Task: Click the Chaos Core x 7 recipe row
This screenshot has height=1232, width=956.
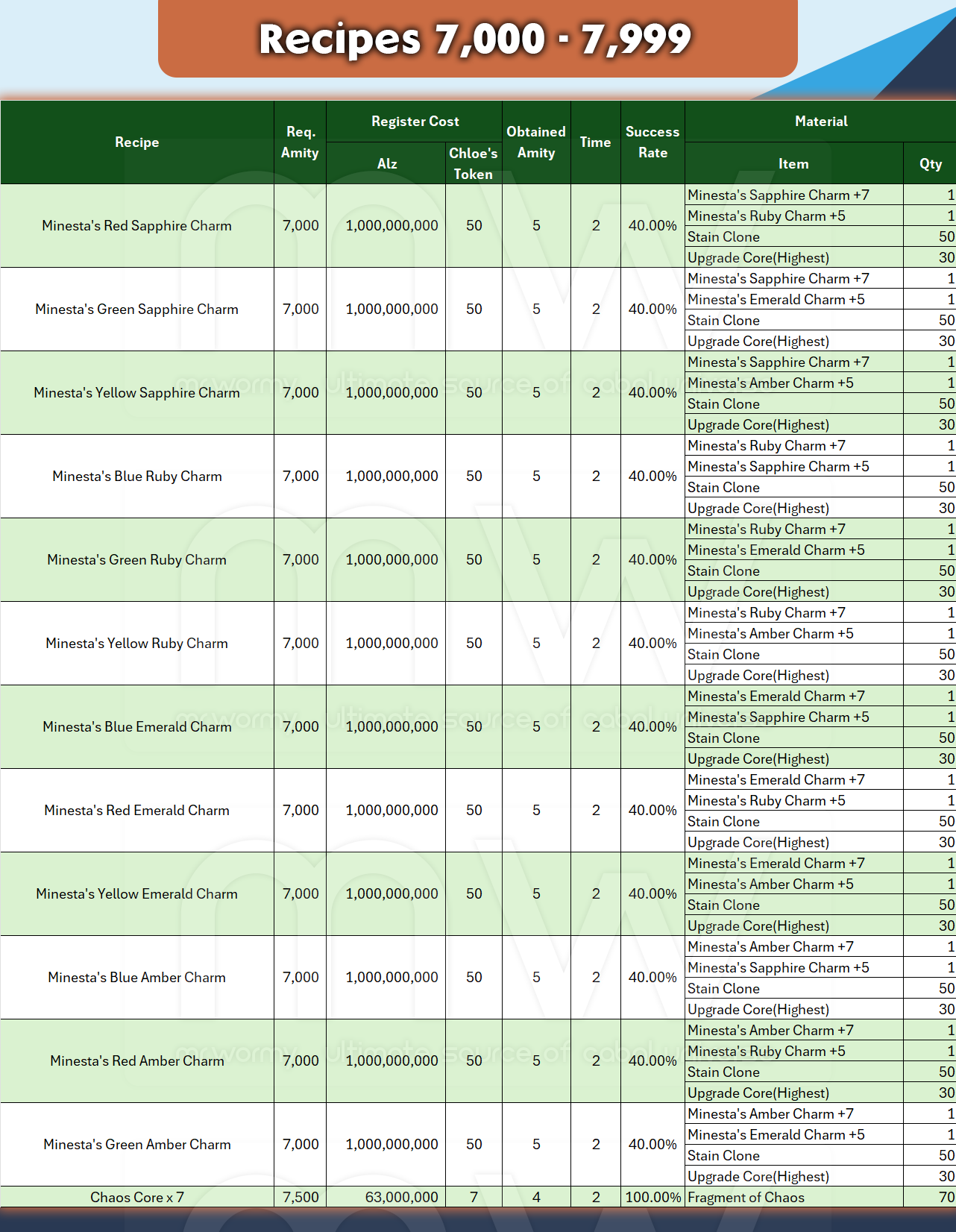Action: (x=137, y=1198)
